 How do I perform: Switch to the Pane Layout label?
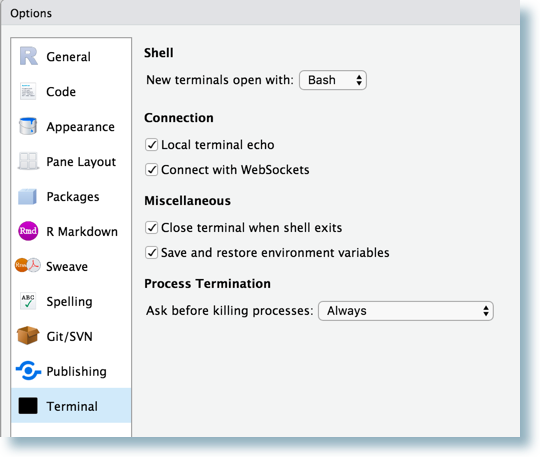coord(81,162)
